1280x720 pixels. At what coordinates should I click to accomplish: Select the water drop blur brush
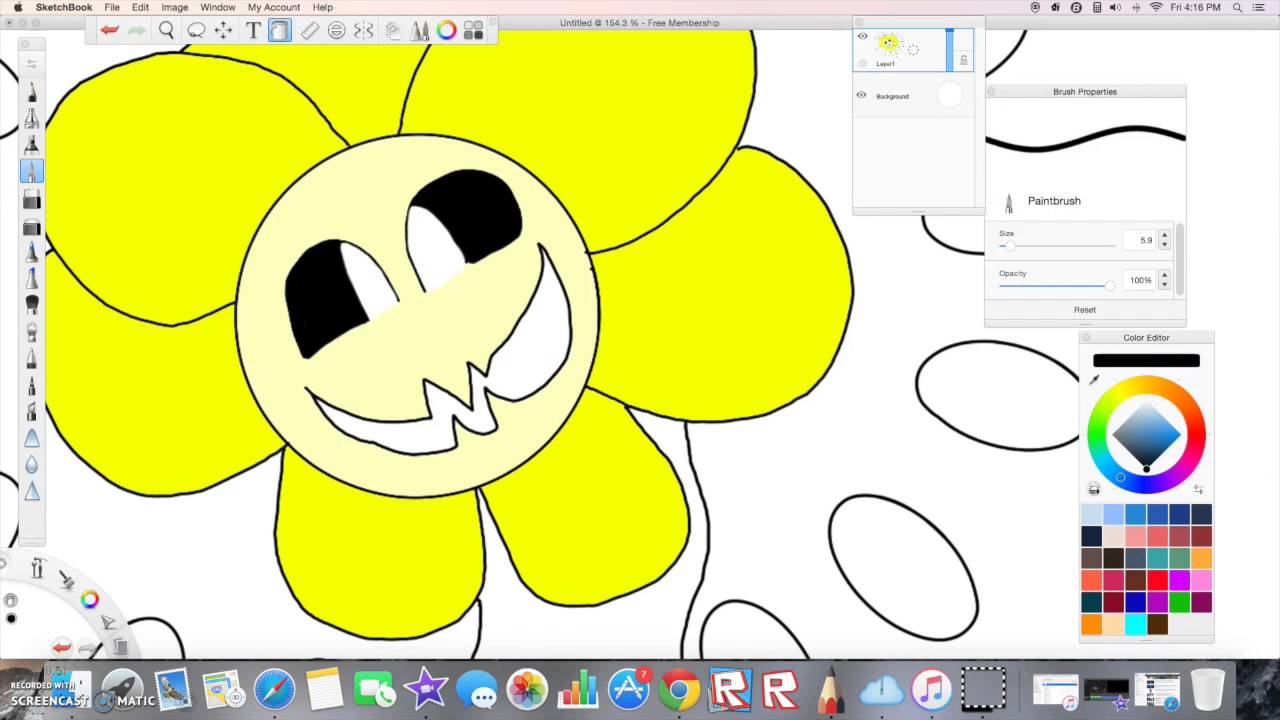[32, 464]
